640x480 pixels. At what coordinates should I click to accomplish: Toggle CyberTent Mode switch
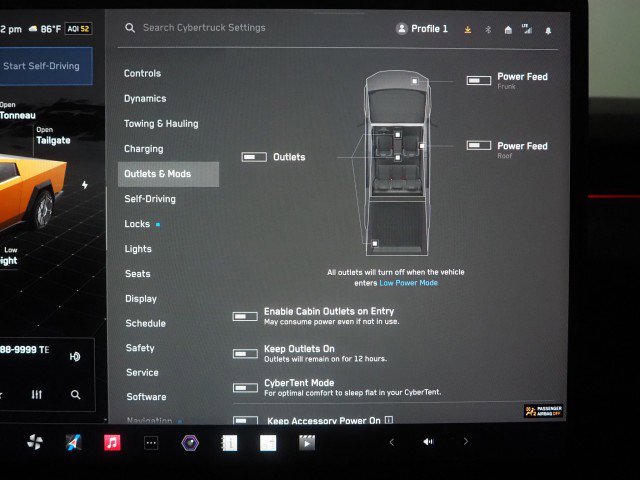click(x=245, y=387)
